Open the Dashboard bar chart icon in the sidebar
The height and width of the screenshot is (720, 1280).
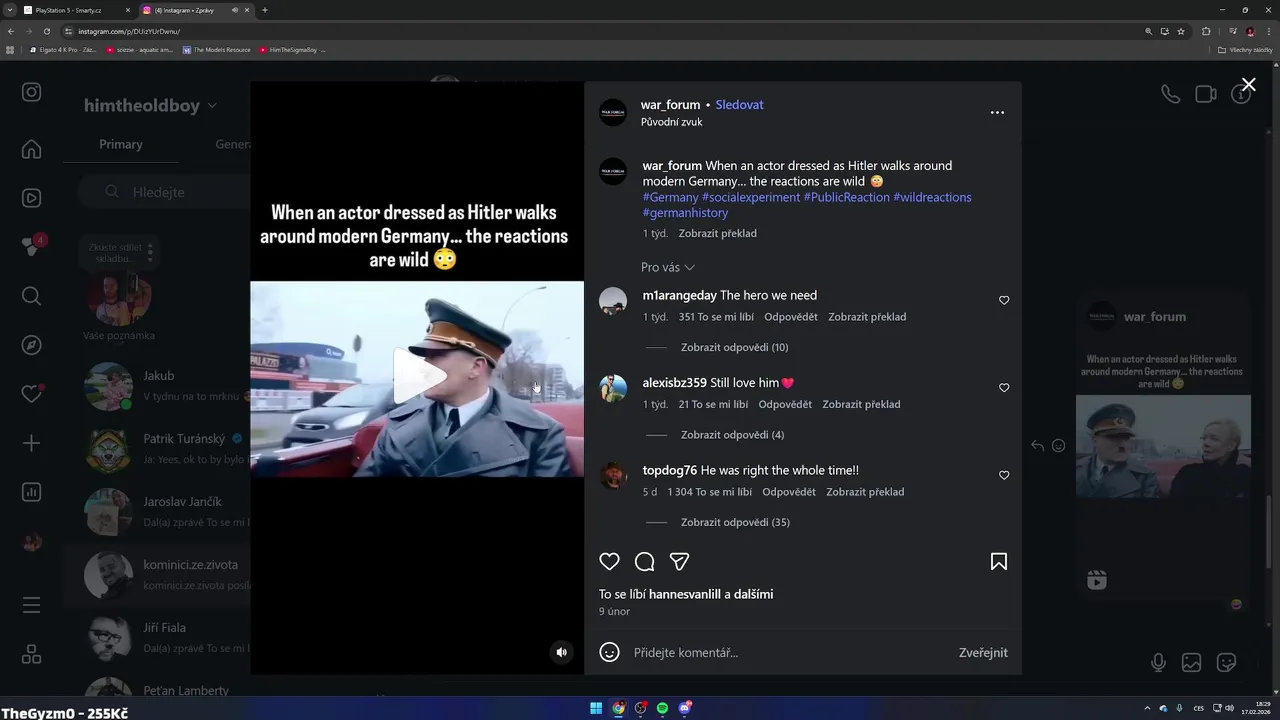pos(32,492)
